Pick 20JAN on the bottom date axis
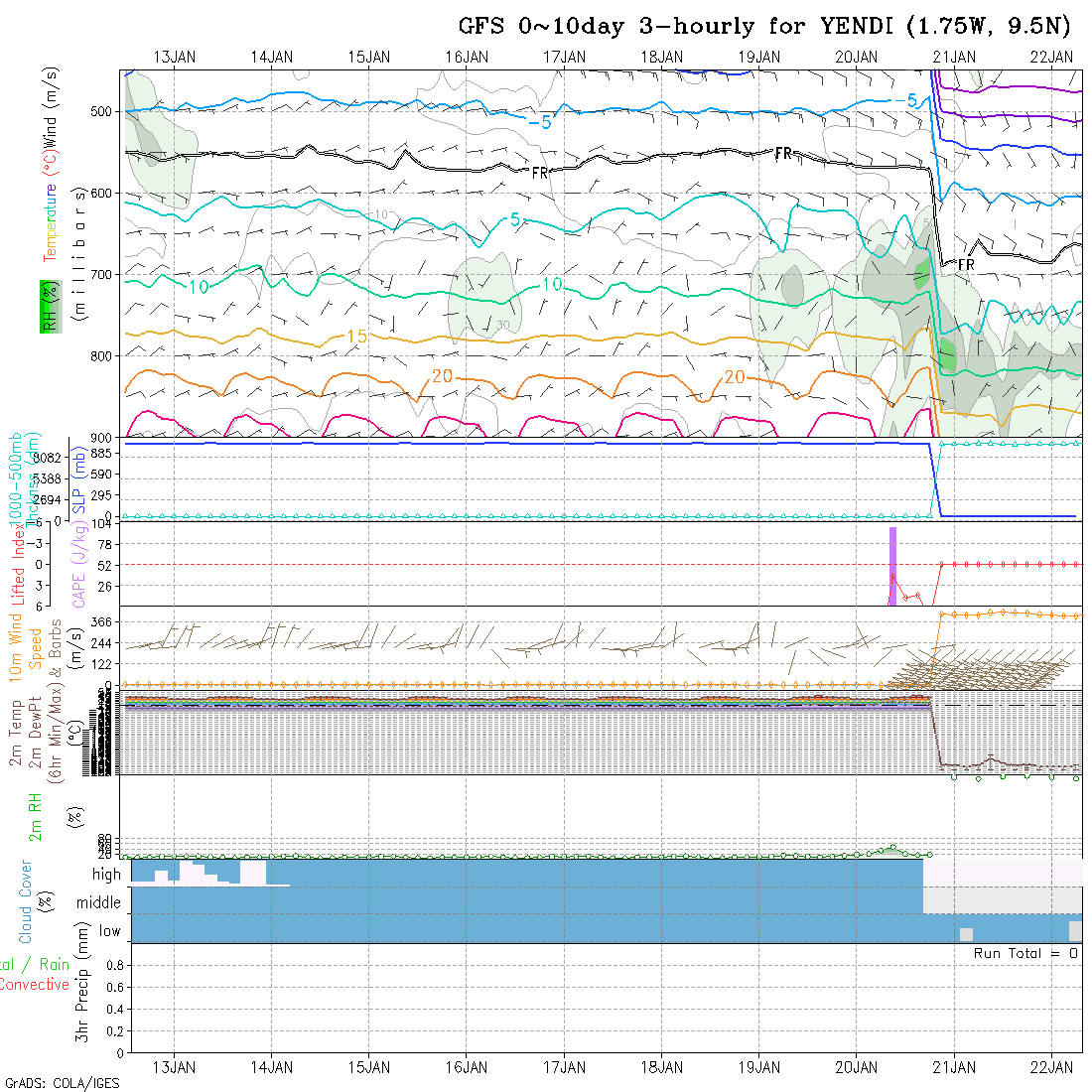The image size is (1092, 1092). pyautogui.click(x=856, y=1067)
